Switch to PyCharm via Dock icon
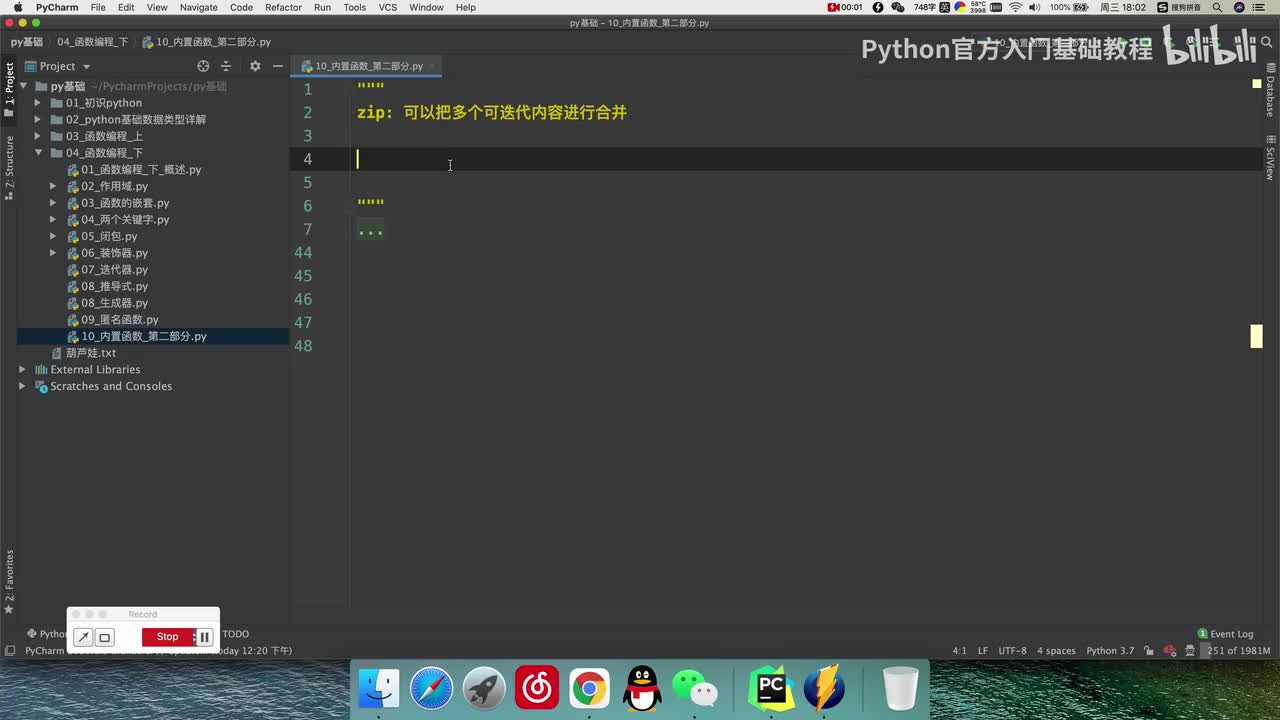 coord(771,689)
